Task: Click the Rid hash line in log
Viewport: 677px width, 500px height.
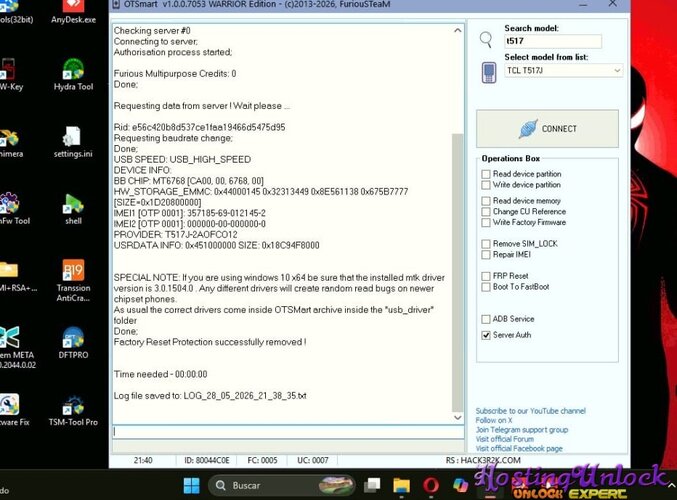Action: click(x=199, y=127)
